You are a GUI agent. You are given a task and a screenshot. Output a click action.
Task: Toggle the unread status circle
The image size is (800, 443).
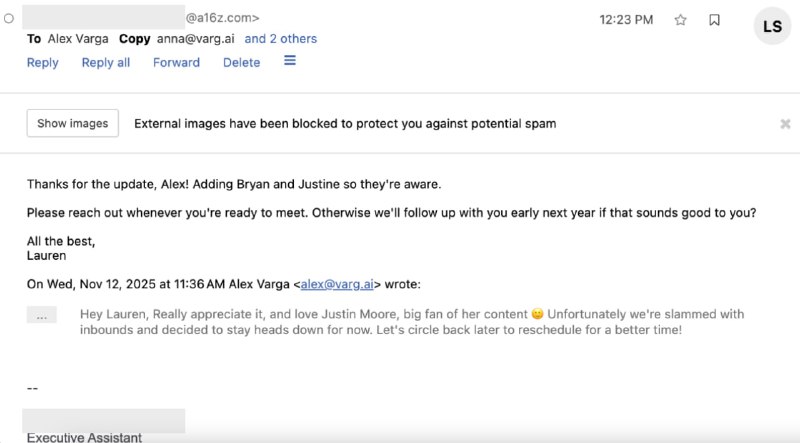(x=9, y=18)
